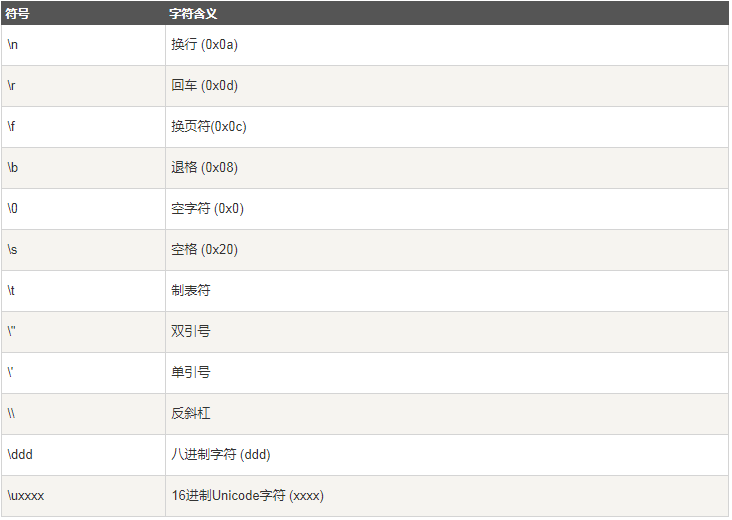Click the 反斜杠 description text
This screenshot has width=732, height=520.
pyautogui.click(x=190, y=413)
